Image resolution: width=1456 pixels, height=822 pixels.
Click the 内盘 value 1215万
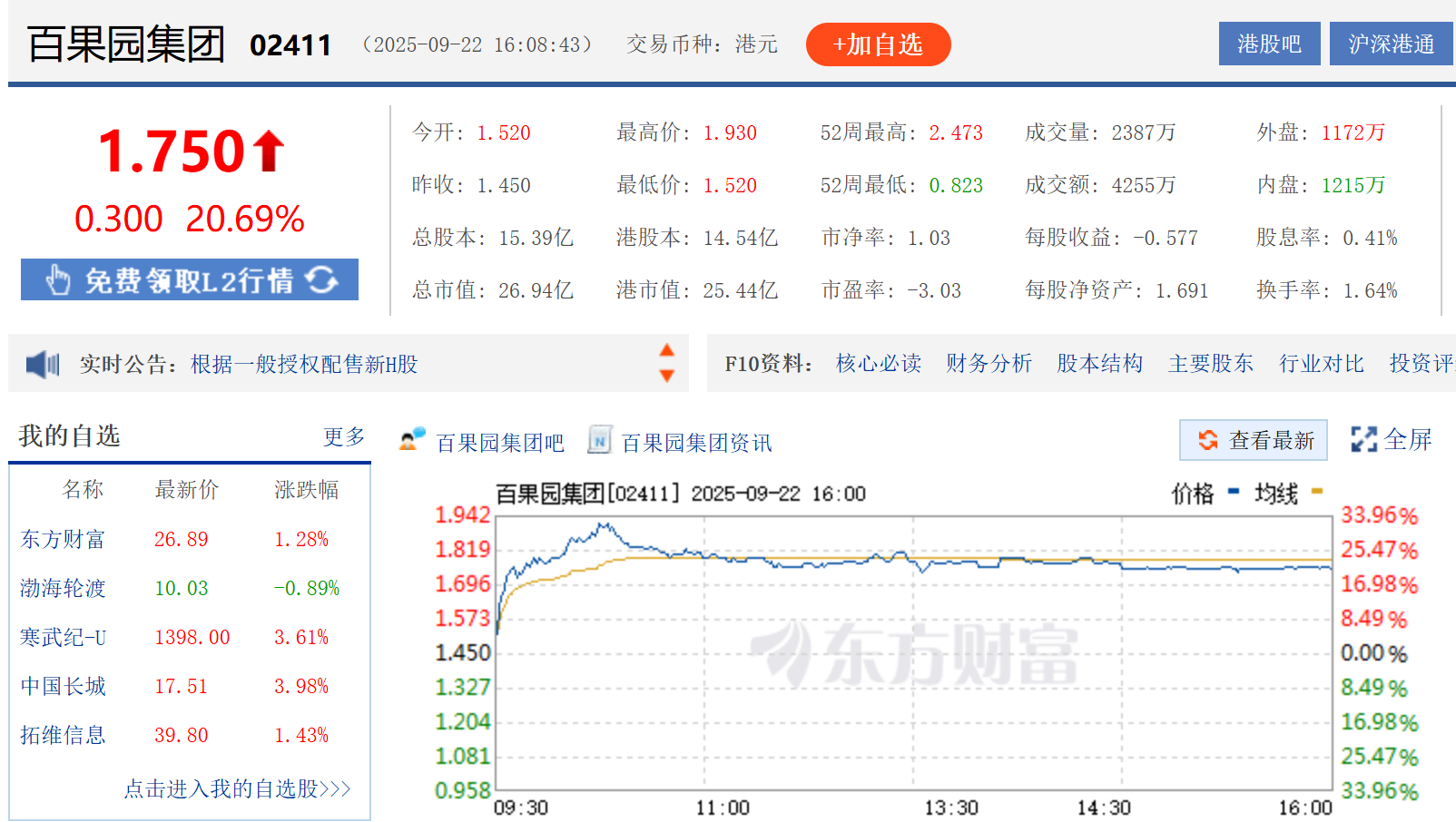[x=1353, y=186]
